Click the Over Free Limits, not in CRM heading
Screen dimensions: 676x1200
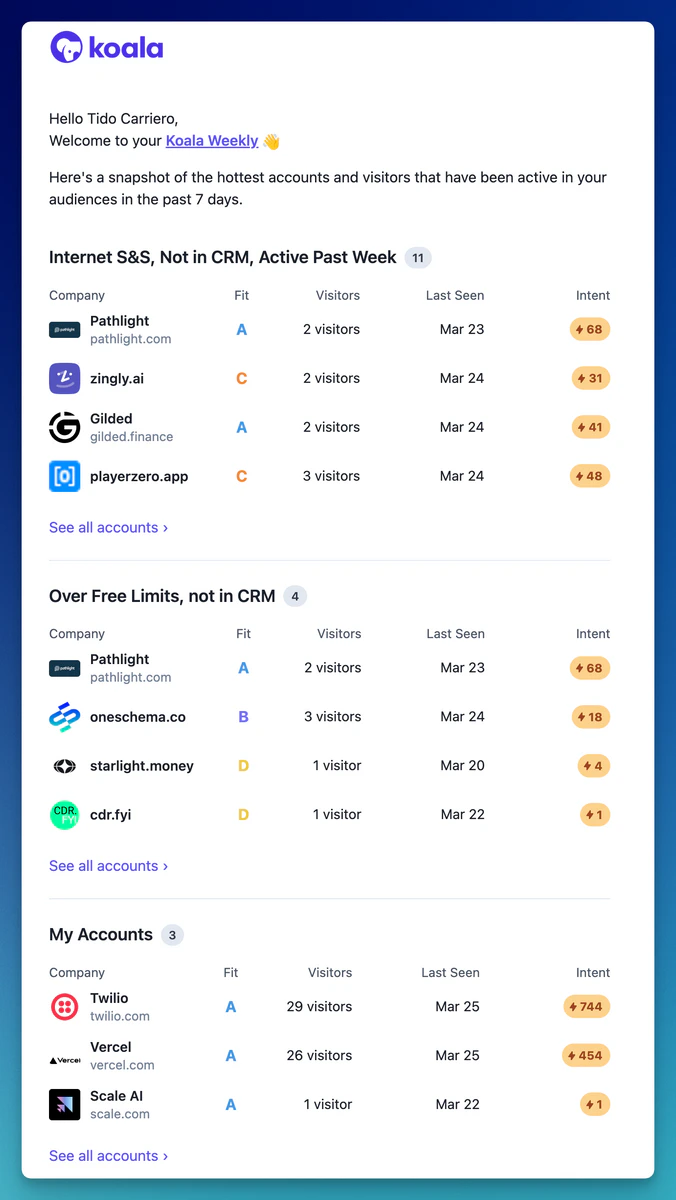[162, 596]
